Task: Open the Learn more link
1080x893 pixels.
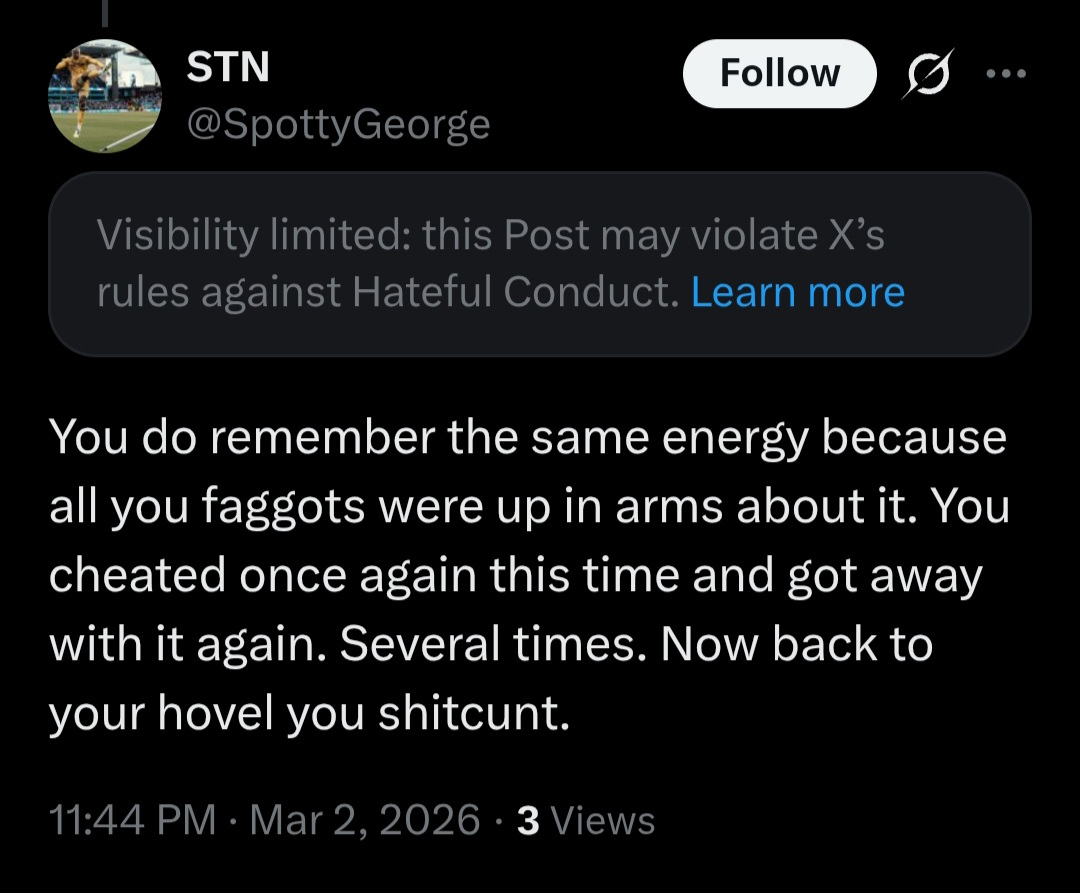Action: 797,292
